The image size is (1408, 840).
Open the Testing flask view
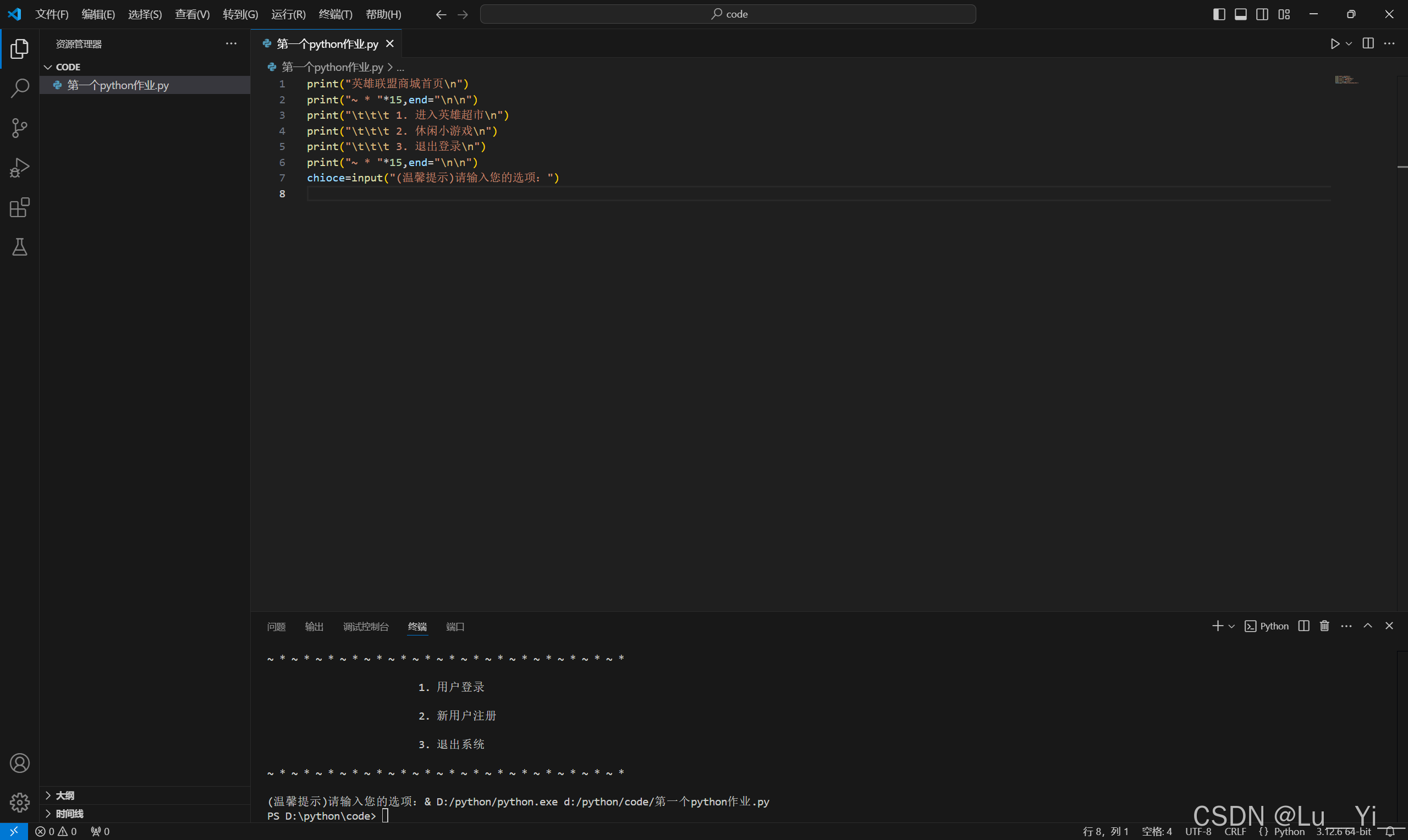tap(20, 247)
